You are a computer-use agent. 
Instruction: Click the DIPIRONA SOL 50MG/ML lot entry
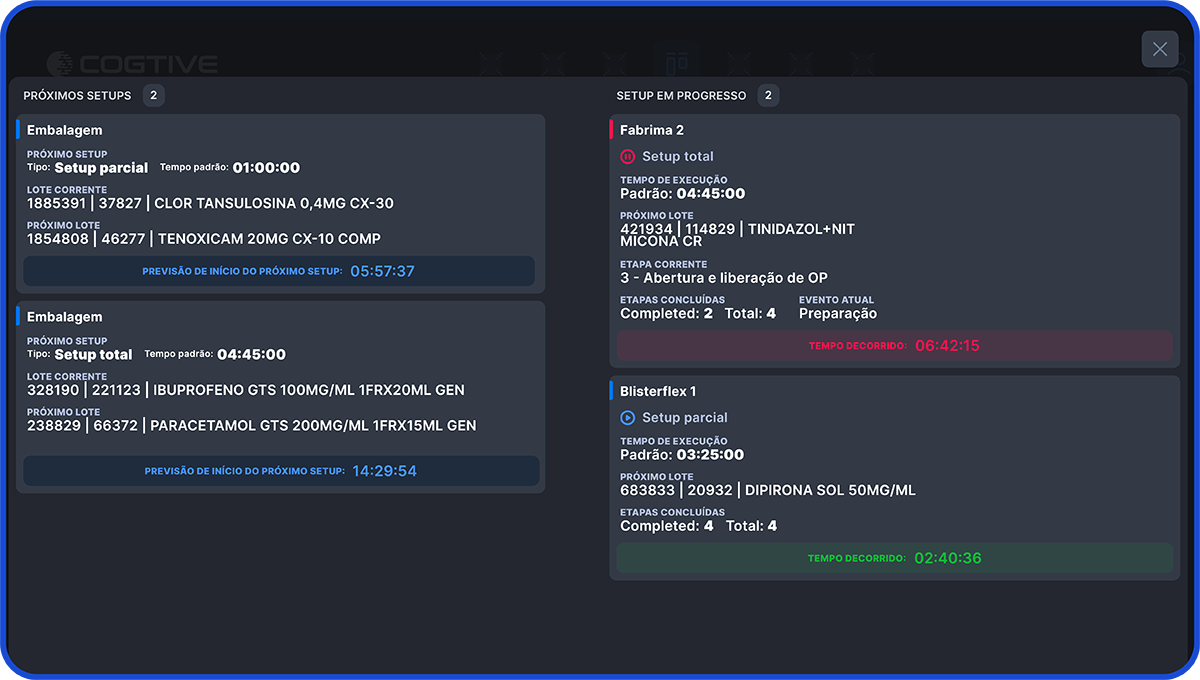(x=768, y=490)
